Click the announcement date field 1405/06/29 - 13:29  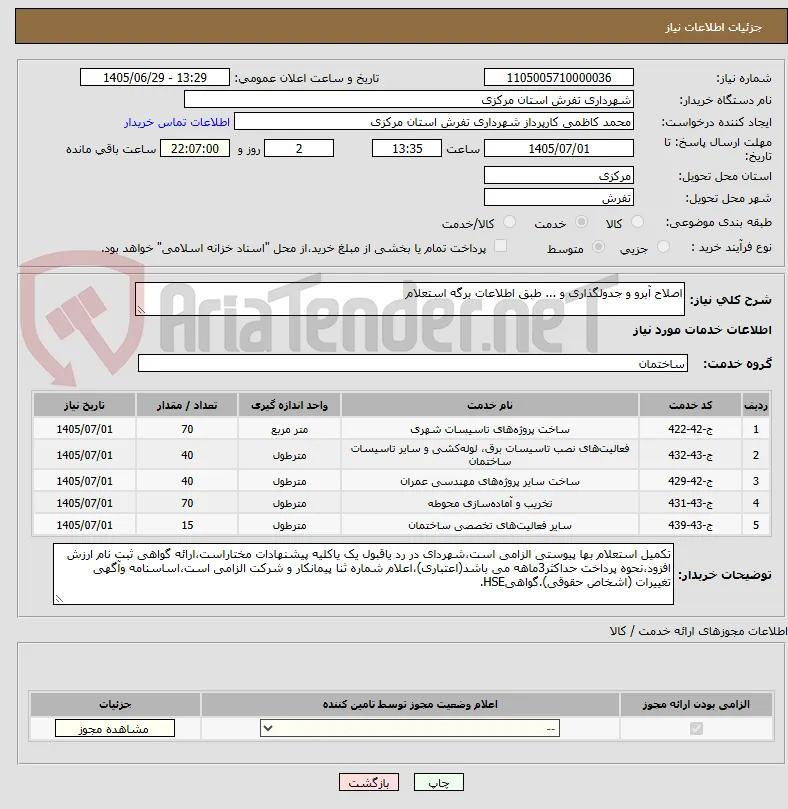coord(155,77)
